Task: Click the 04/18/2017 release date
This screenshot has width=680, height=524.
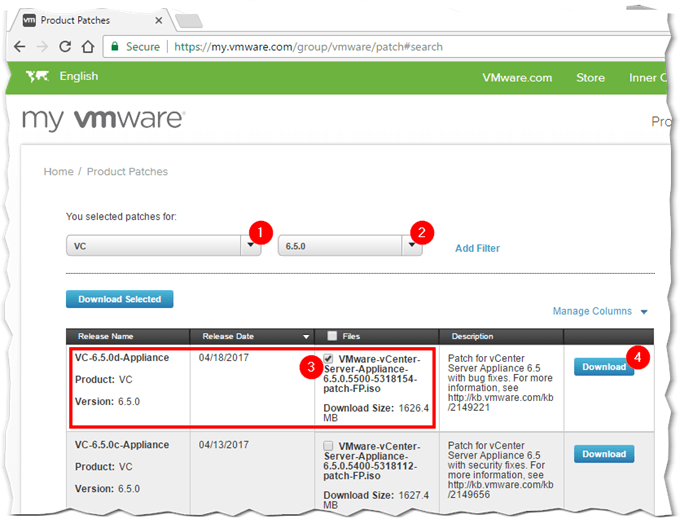Action: click(x=224, y=357)
